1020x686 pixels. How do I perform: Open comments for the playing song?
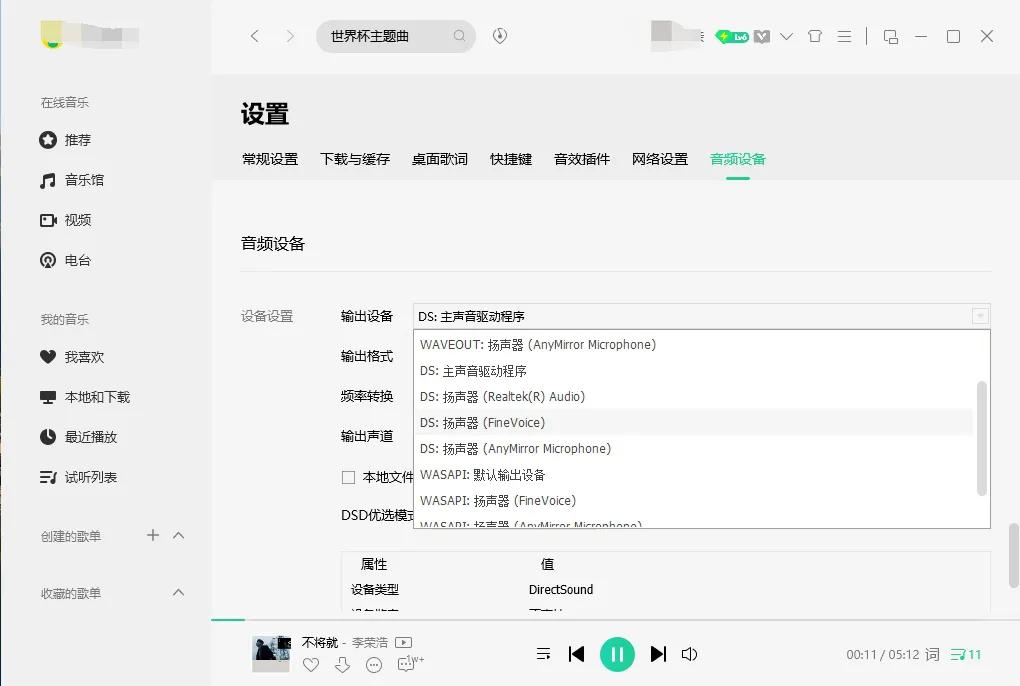coord(373,664)
